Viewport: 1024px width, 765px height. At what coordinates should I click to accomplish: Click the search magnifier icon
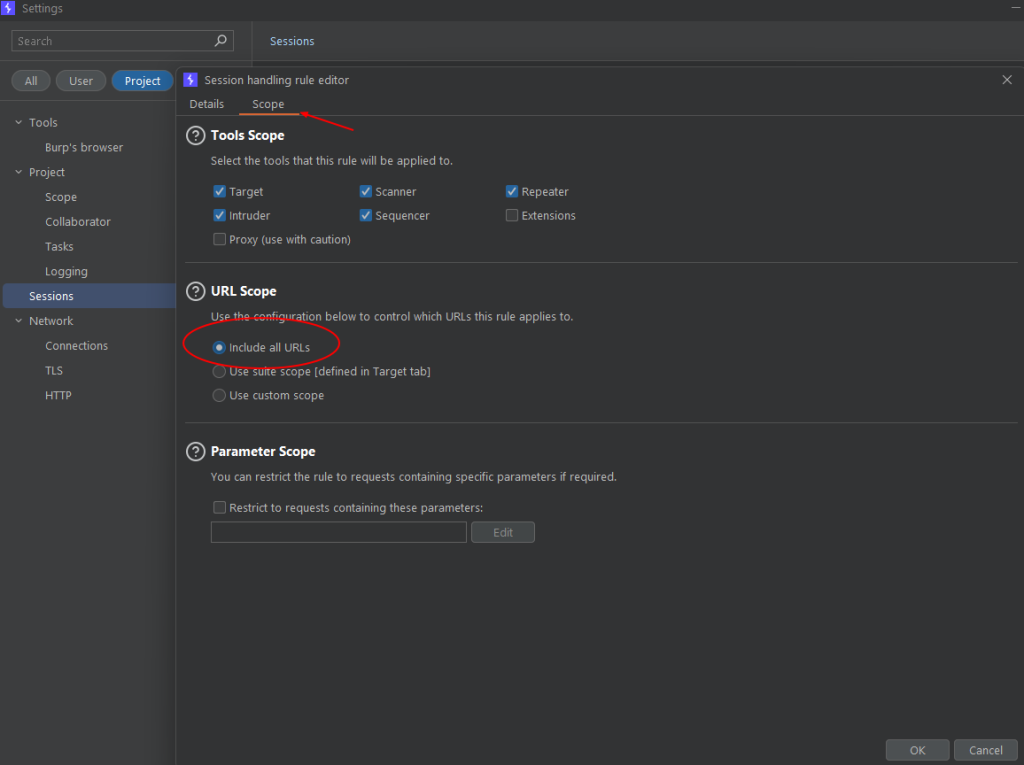click(221, 41)
